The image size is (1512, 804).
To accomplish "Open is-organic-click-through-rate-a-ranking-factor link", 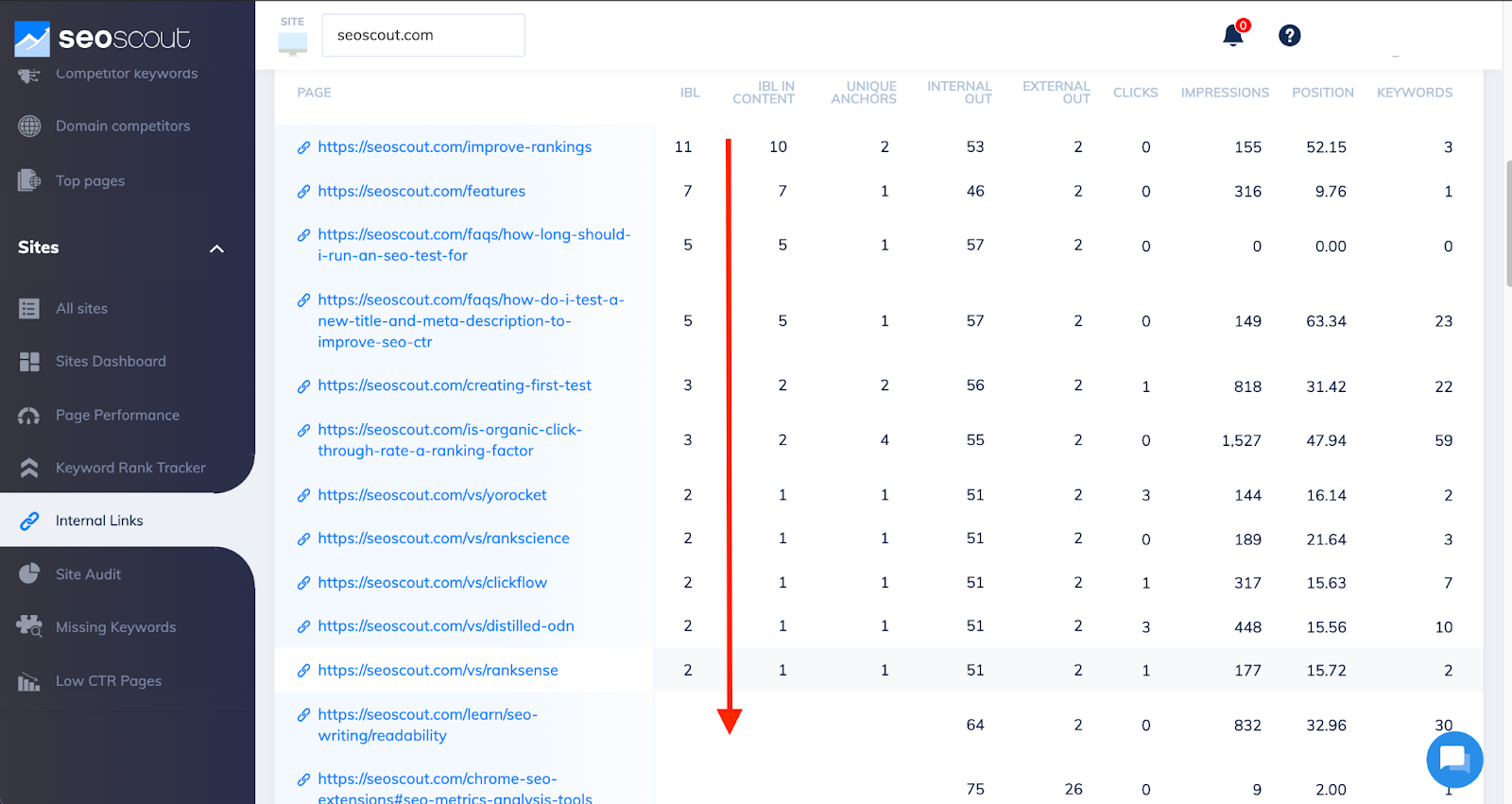I will (450, 440).
